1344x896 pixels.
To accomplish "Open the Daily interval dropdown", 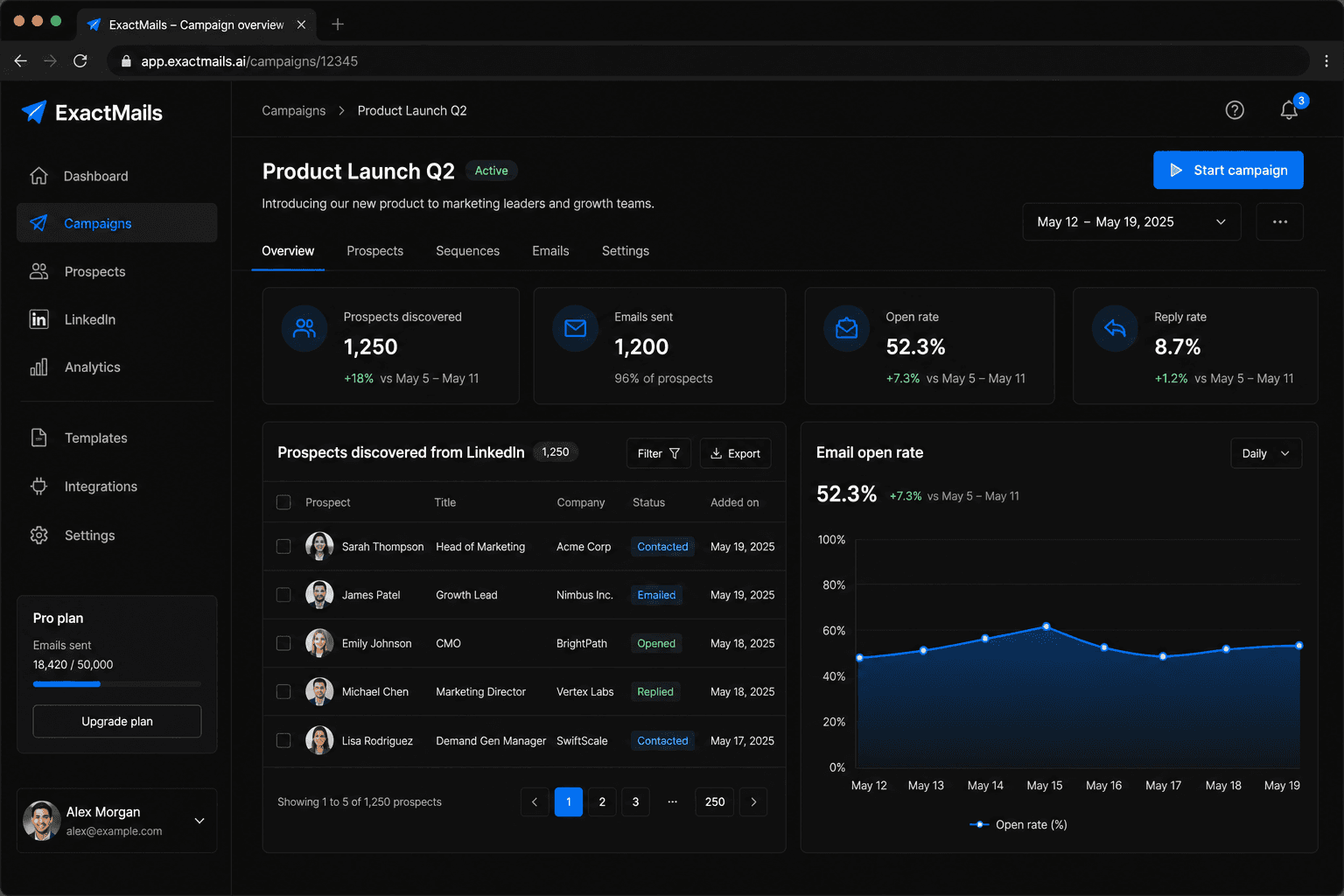I will pos(1266,453).
